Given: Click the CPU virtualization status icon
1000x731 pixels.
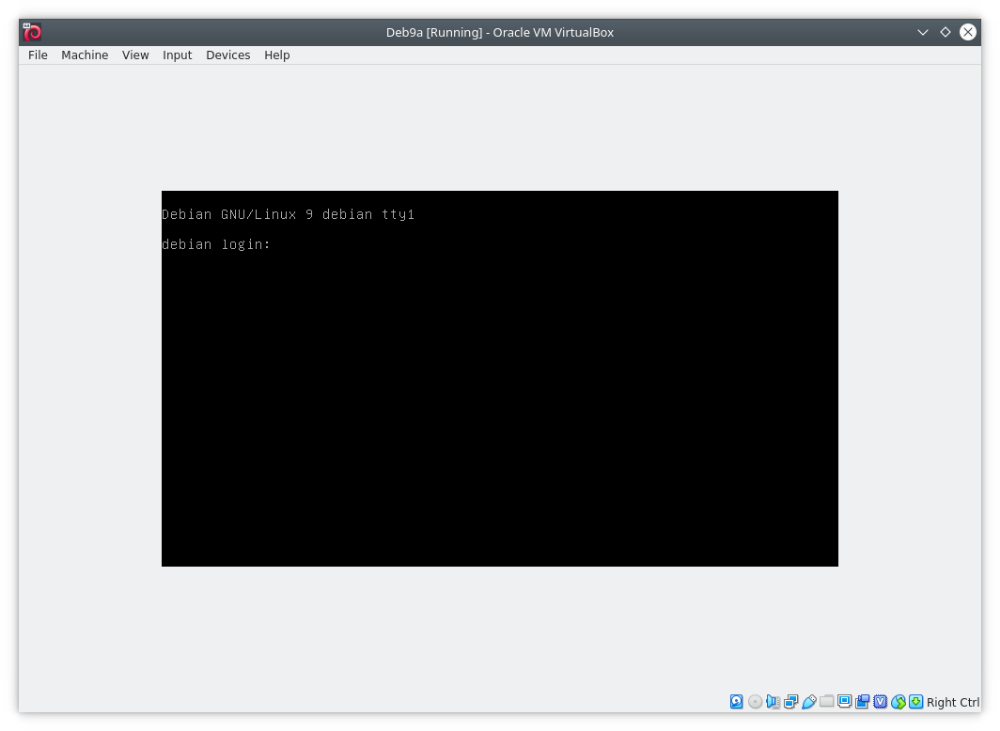Looking at the screenshot, I should click(x=880, y=702).
